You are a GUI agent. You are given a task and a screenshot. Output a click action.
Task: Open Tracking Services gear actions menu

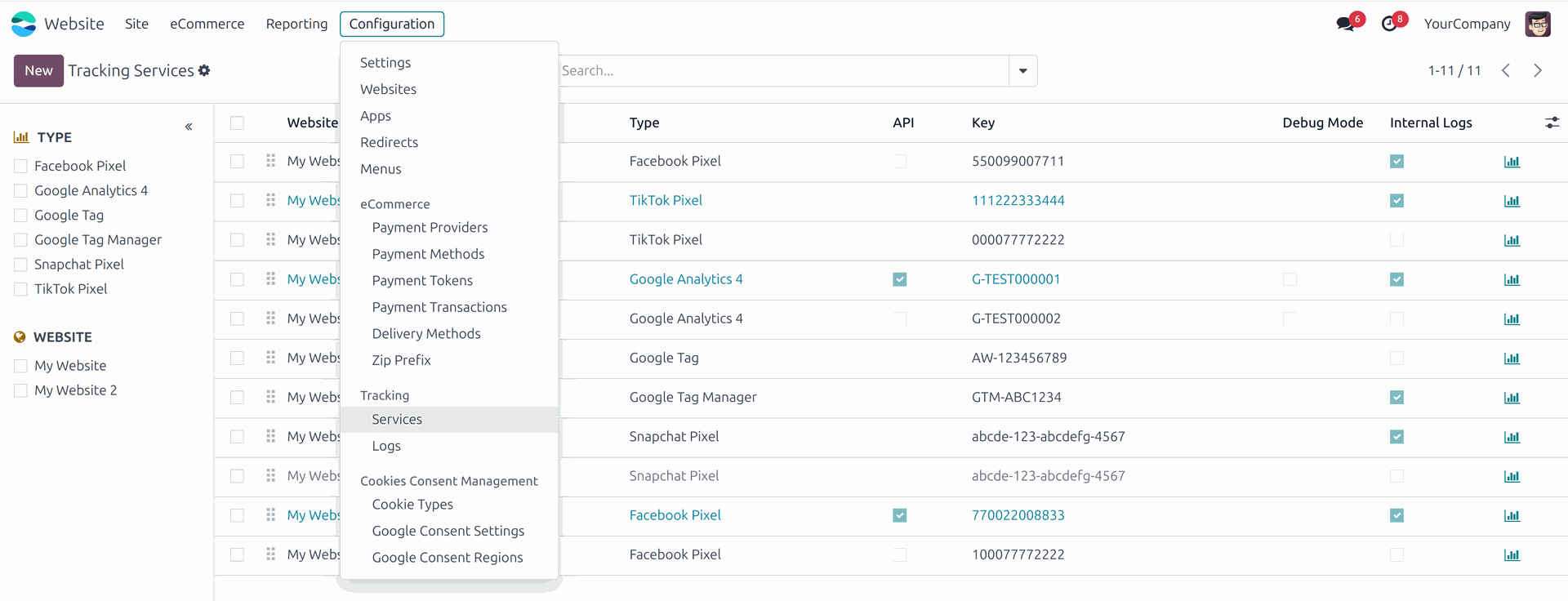204,70
